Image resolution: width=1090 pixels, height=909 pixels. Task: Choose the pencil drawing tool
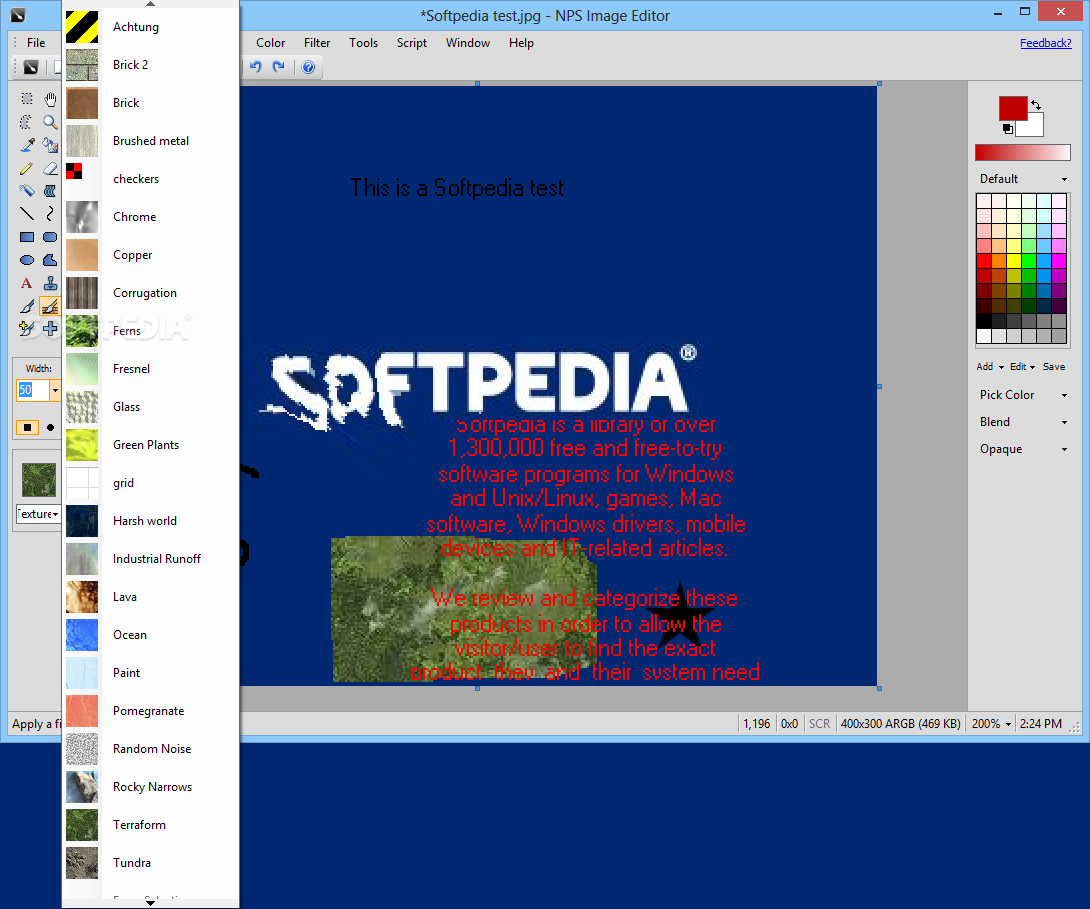click(26, 167)
